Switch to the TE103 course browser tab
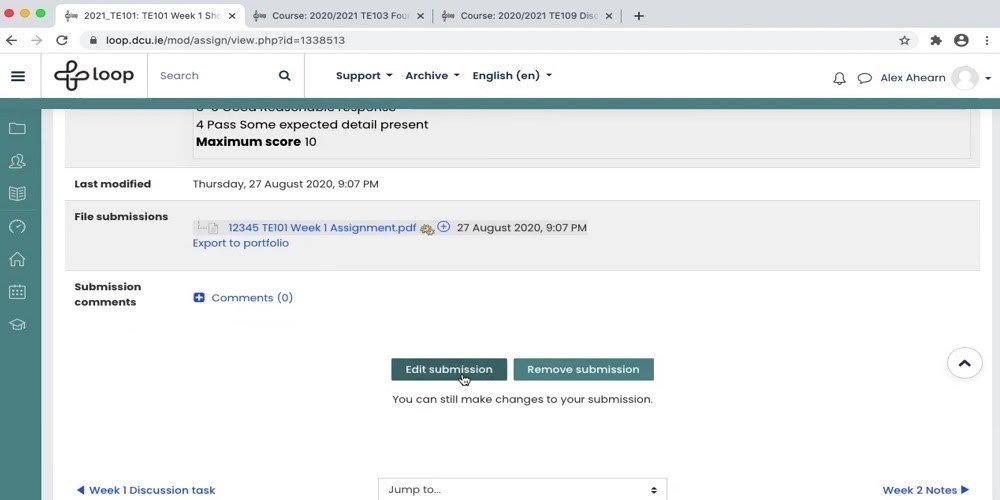Image resolution: width=1000 pixels, height=500 pixels. tap(338, 15)
